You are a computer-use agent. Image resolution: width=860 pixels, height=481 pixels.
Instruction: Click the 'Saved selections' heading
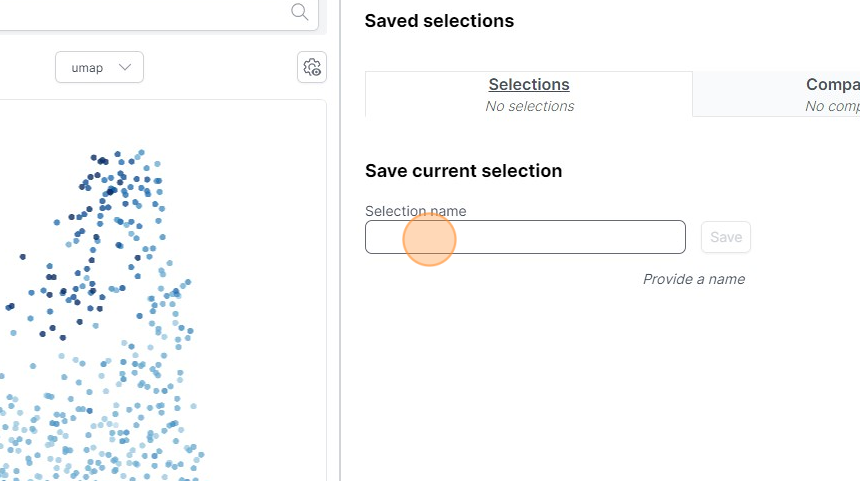click(x=439, y=21)
